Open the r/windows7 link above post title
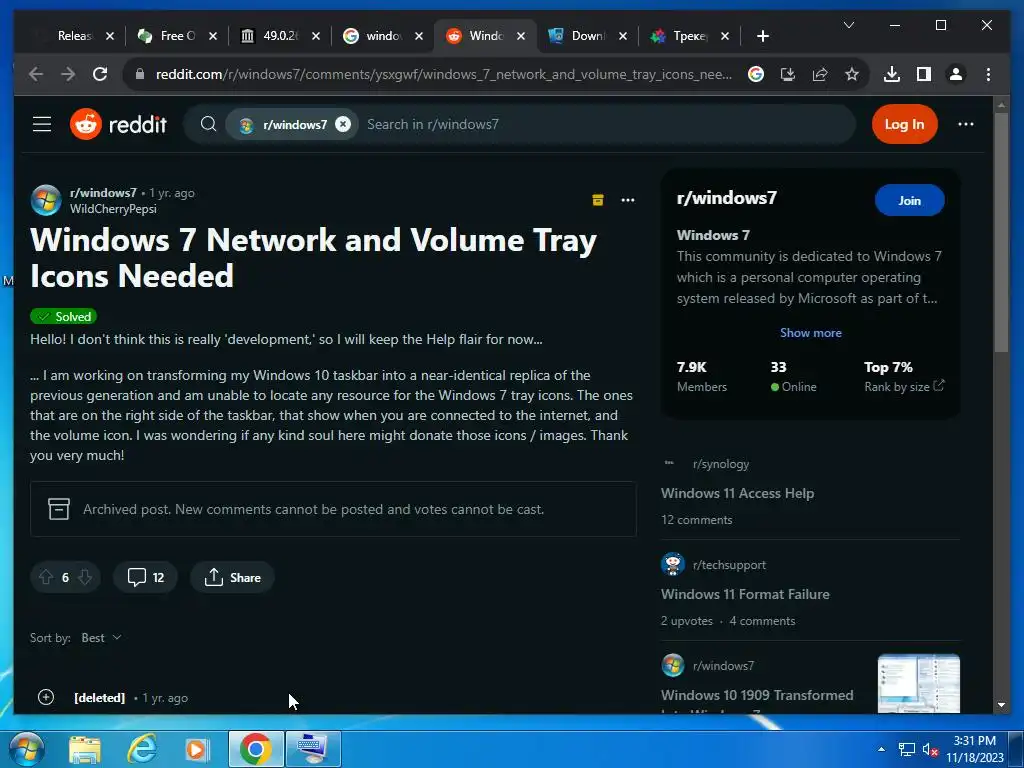Viewport: 1024px width, 768px height. point(103,193)
